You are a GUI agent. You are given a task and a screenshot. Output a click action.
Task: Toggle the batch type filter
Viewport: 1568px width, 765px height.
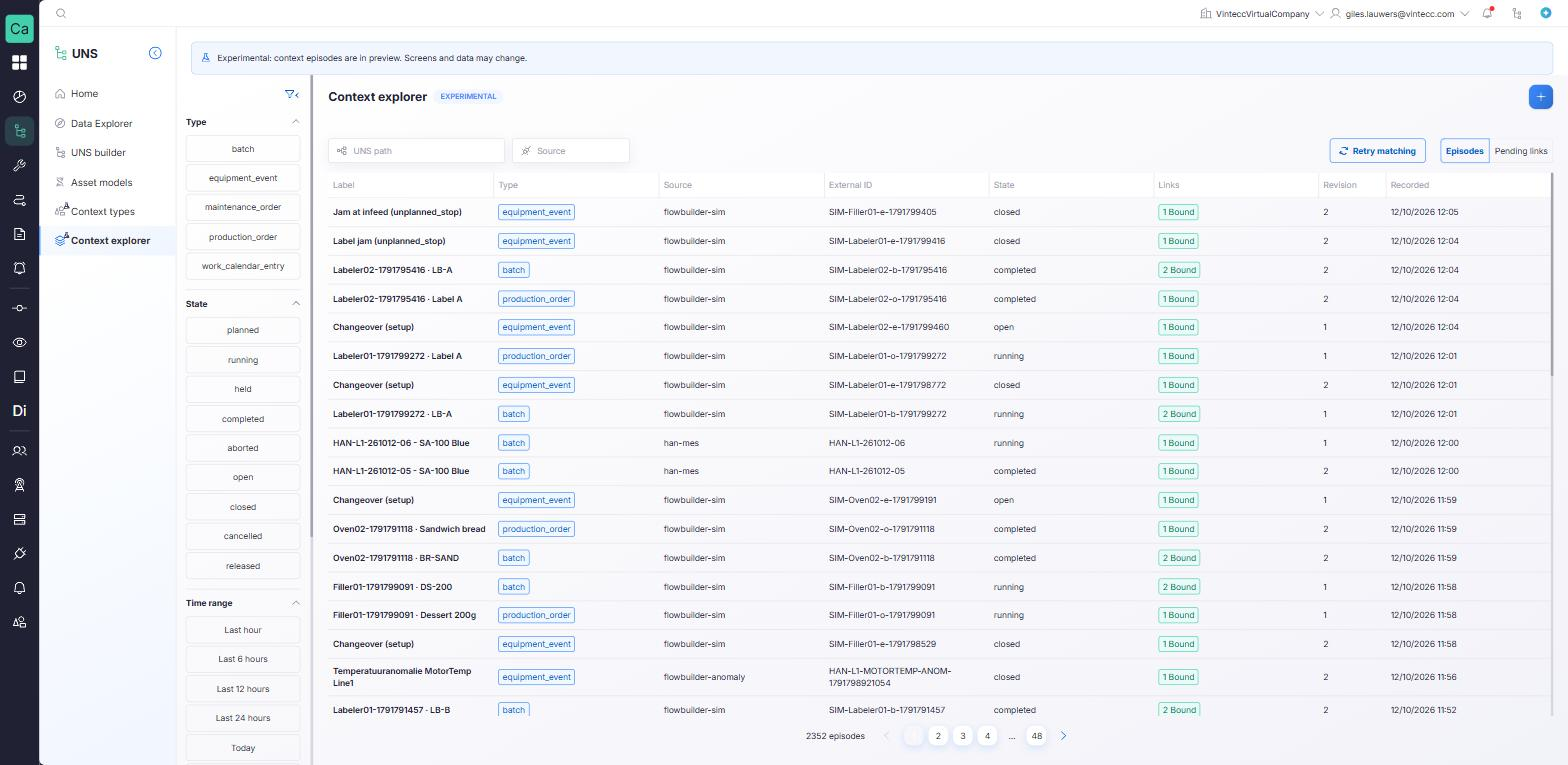tap(243, 149)
